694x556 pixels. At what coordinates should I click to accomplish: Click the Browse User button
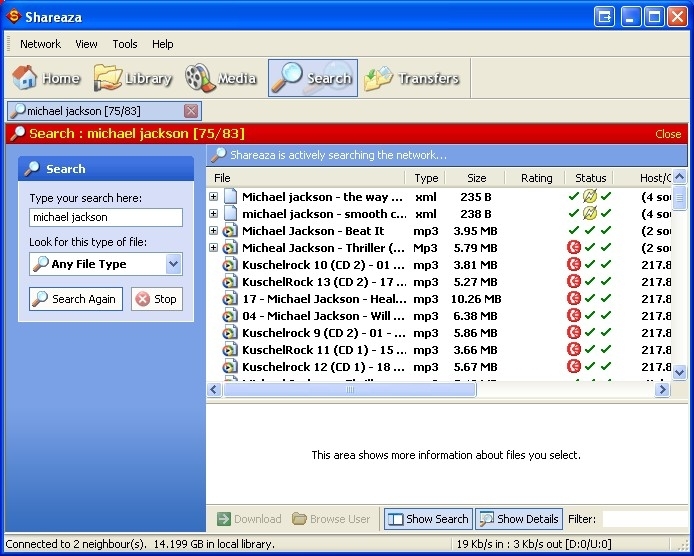pos(331,519)
